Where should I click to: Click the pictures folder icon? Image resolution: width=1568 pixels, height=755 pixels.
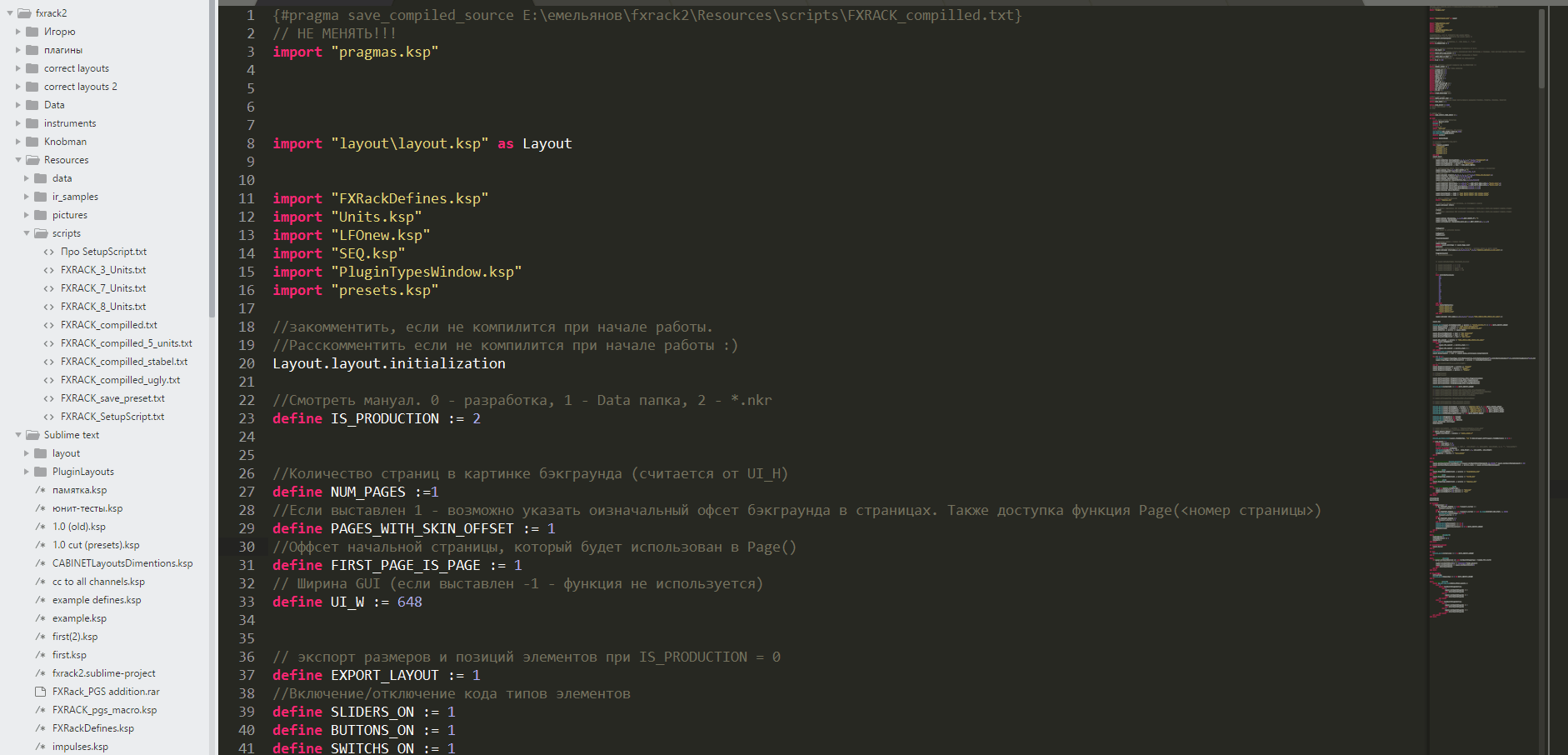[41, 215]
